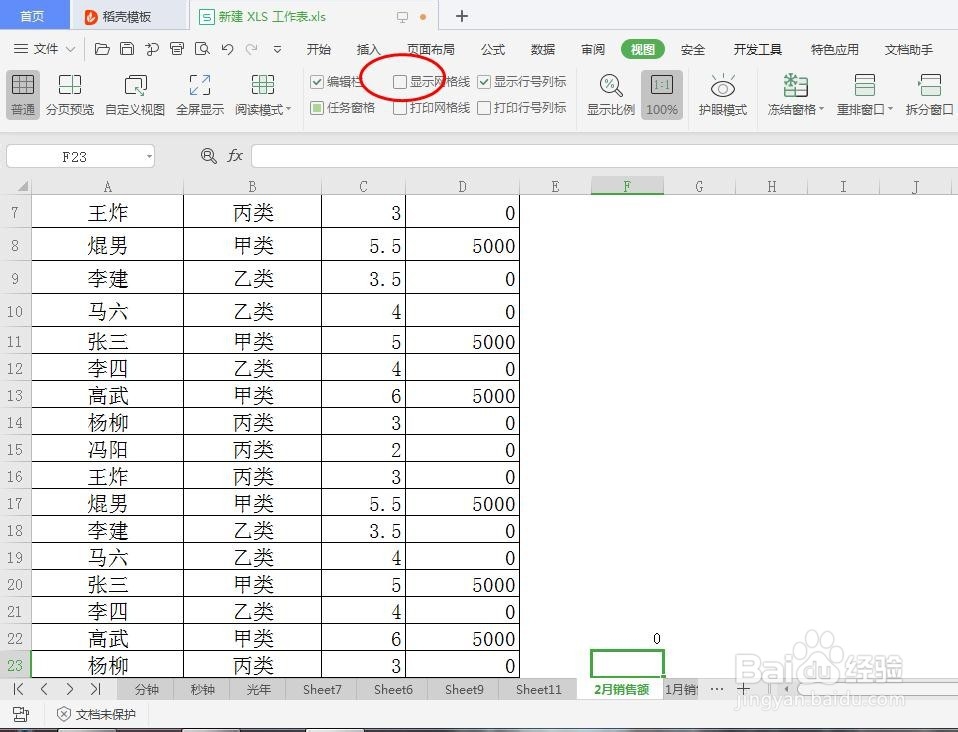Switch to the Sheet7 worksheet
The height and width of the screenshot is (732, 958).
click(x=321, y=689)
